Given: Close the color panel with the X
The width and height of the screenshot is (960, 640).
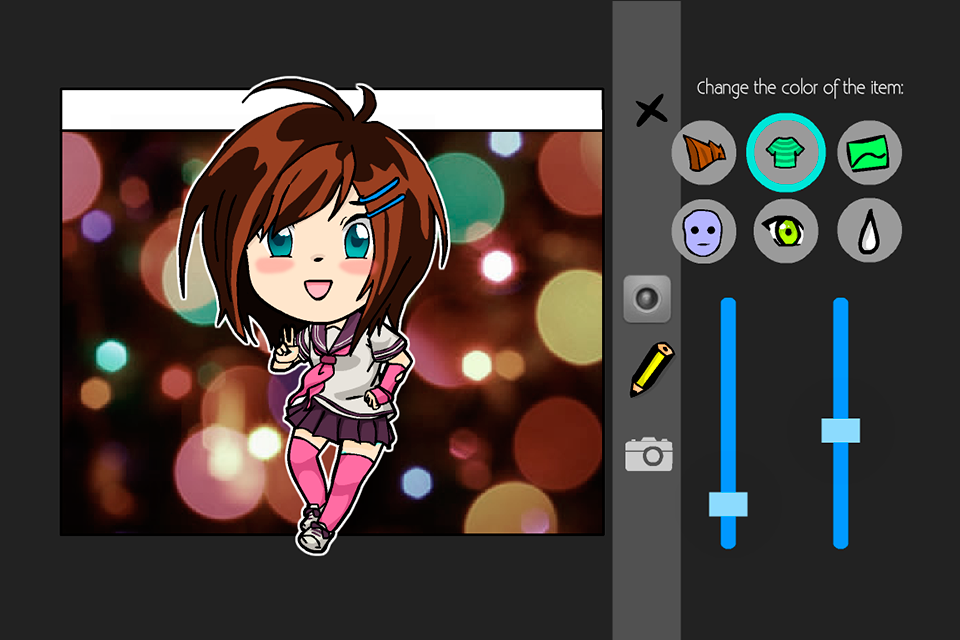Looking at the screenshot, I should click(650, 111).
